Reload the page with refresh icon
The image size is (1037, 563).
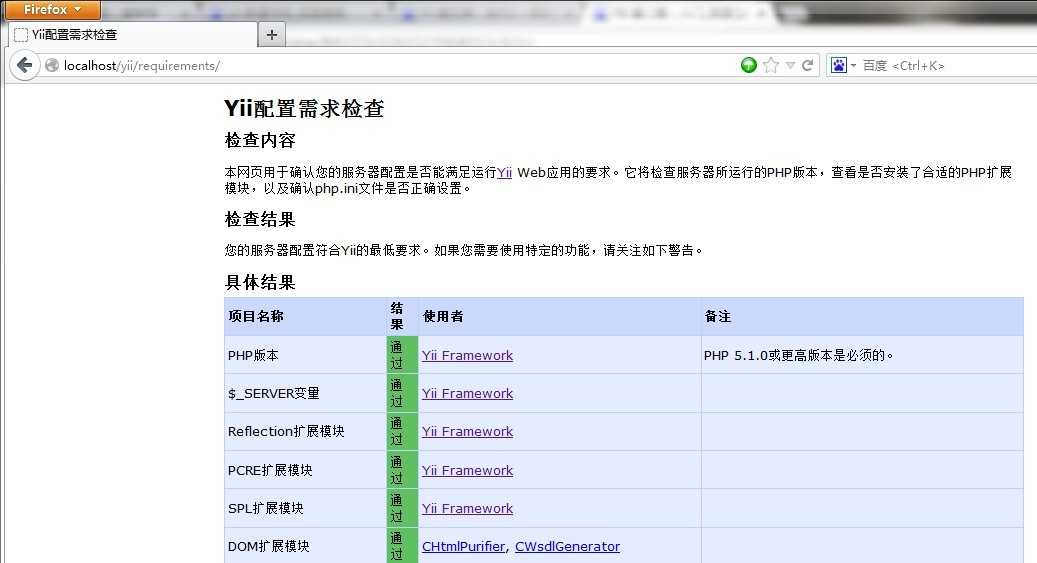[808, 65]
